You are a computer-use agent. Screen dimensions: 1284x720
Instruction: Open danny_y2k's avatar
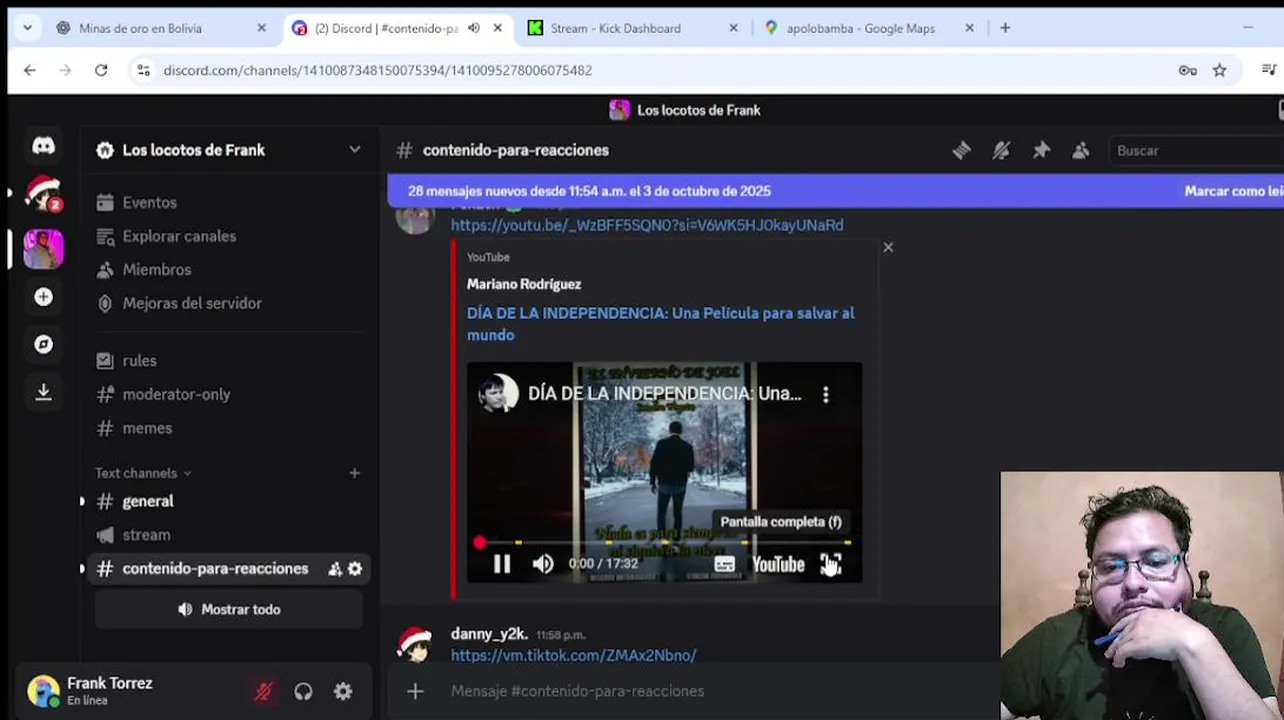(x=414, y=643)
